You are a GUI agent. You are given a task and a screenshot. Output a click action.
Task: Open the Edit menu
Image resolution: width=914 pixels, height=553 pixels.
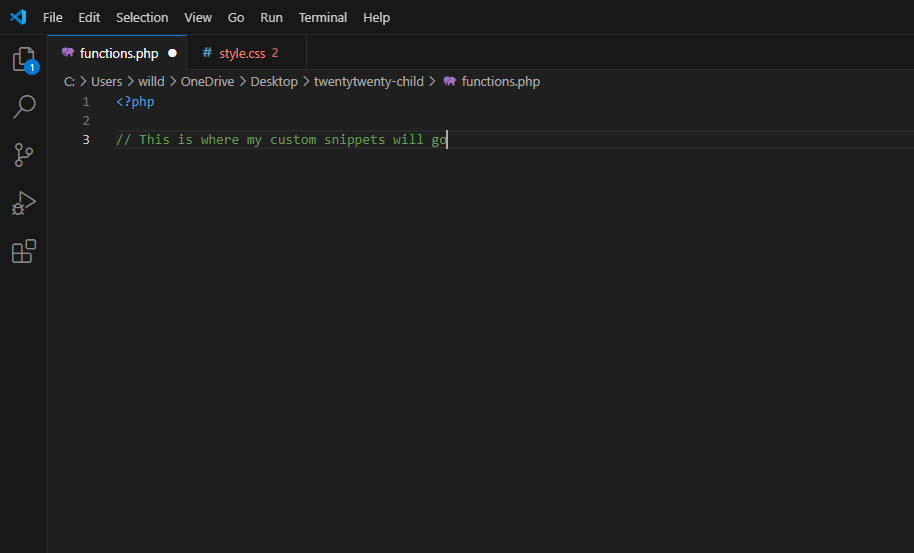pyautogui.click(x=89, y=17)
